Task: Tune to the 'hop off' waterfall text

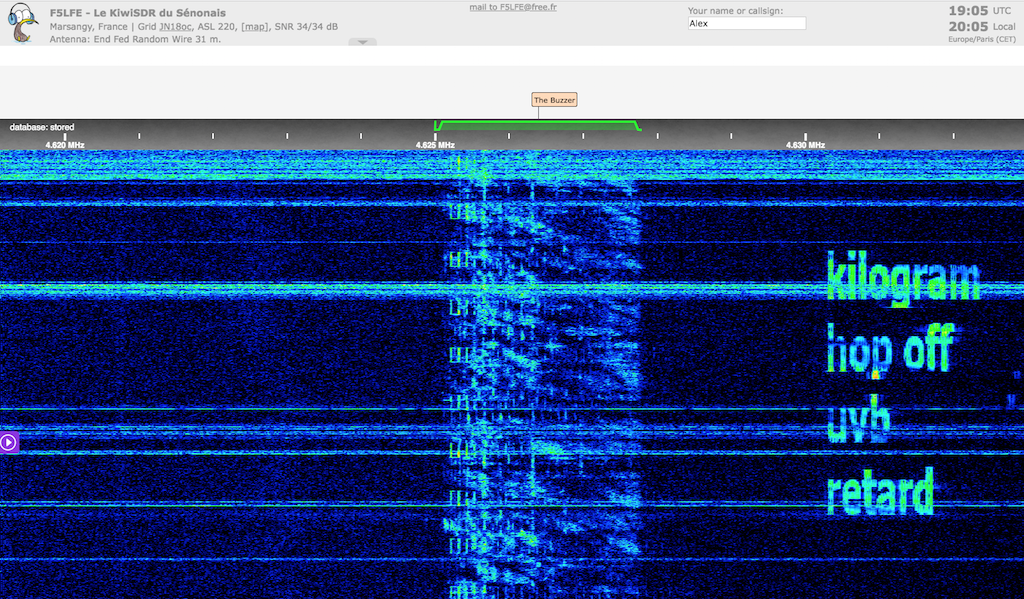Action: point(889,349)
